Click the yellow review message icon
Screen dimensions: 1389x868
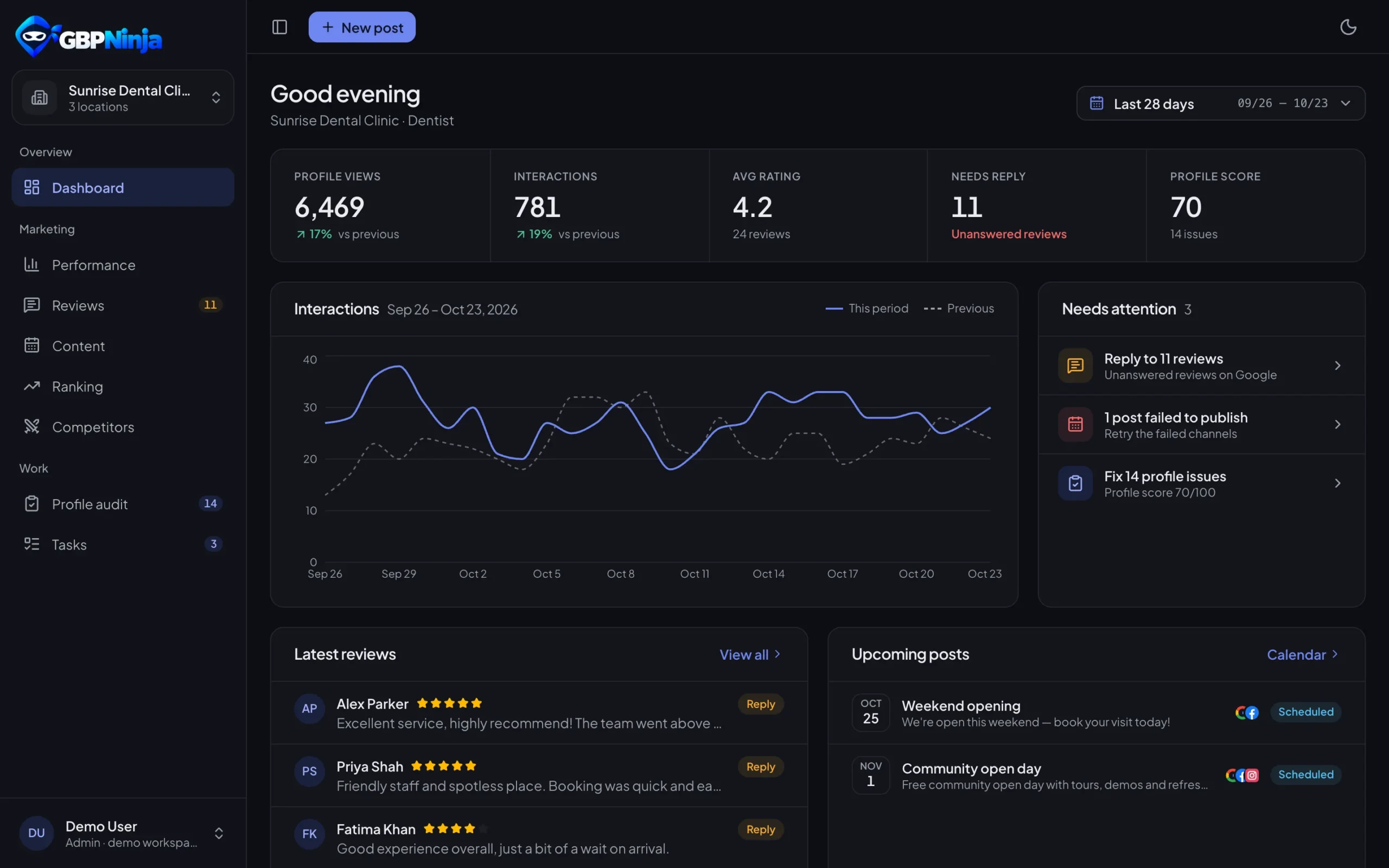point(1075,366)
